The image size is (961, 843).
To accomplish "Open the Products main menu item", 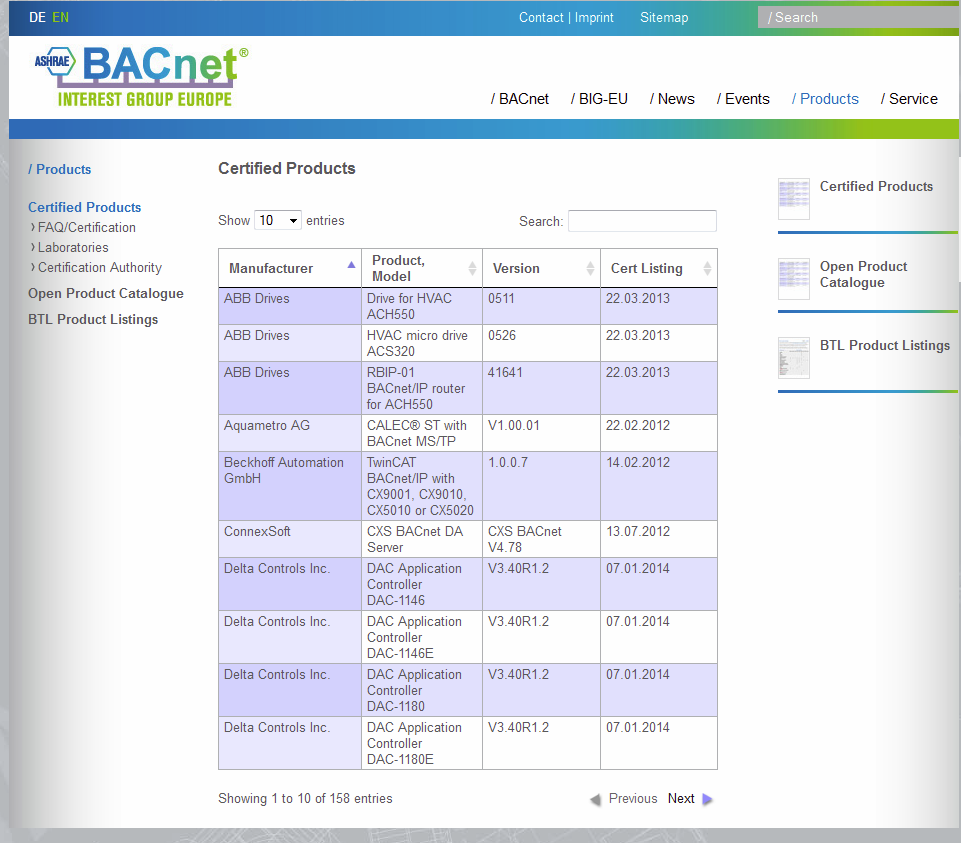I will 825,99.
